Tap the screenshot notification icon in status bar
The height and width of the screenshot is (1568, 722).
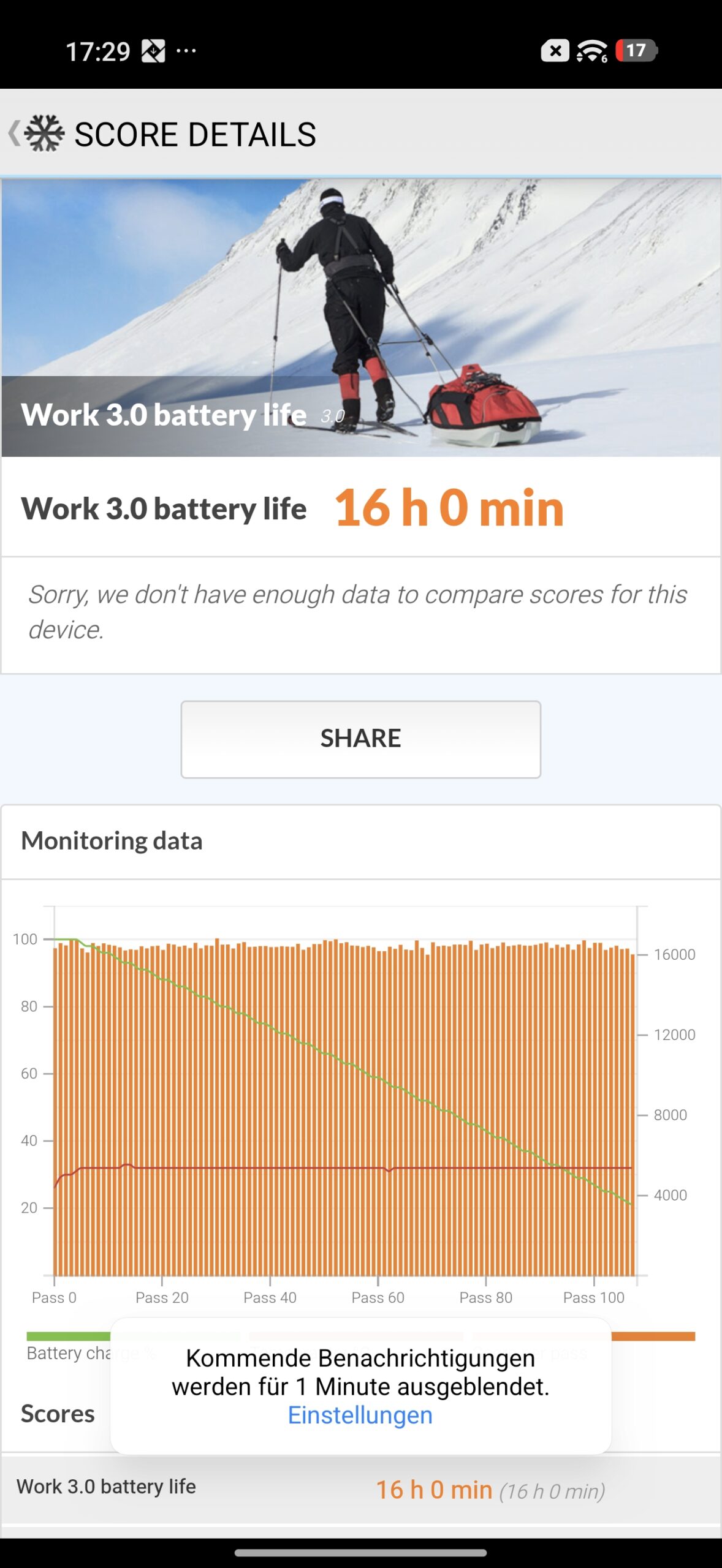coord(153,51)
